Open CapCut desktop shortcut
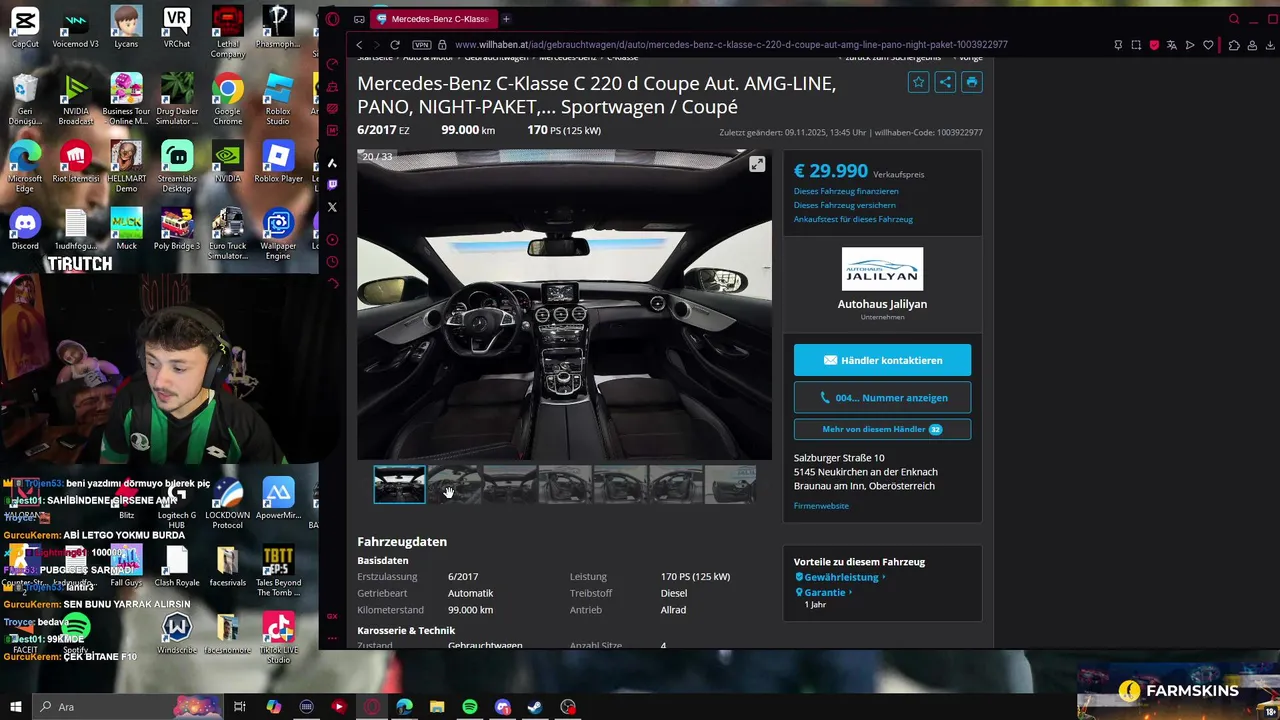 tap(25, 28)
